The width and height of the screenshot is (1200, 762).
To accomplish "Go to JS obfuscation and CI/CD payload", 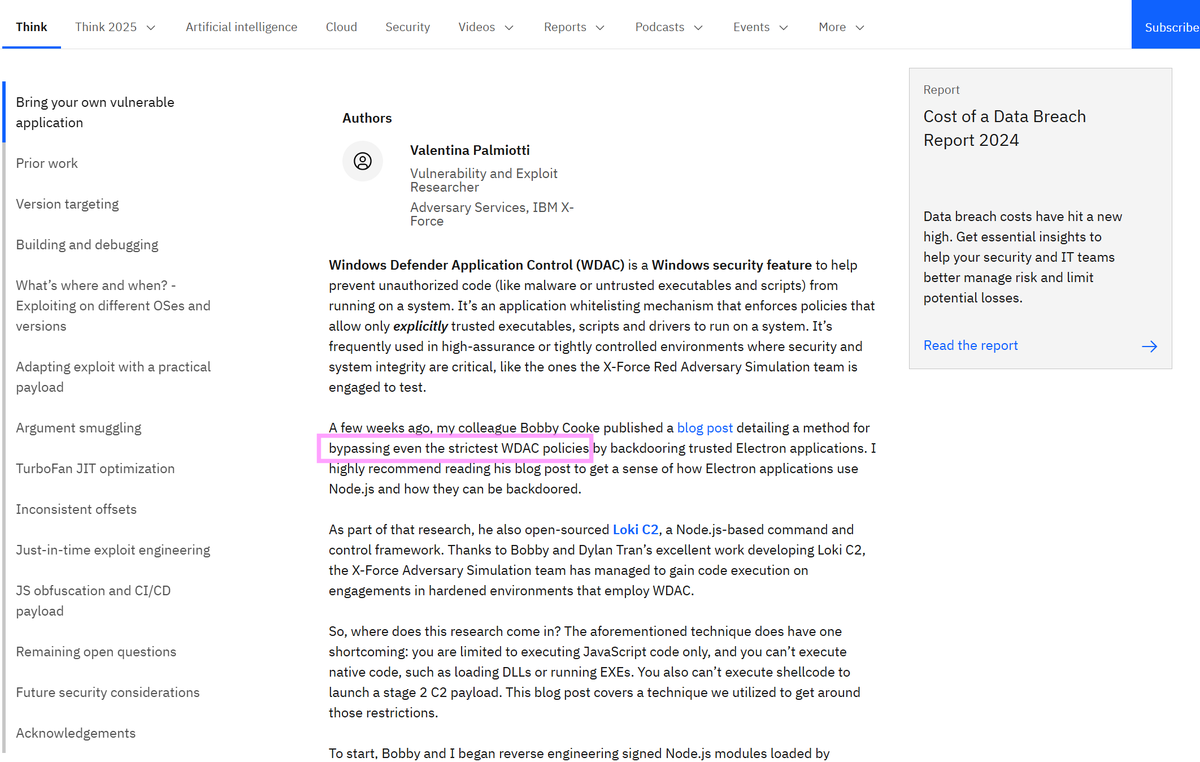I will coord(93,601).
